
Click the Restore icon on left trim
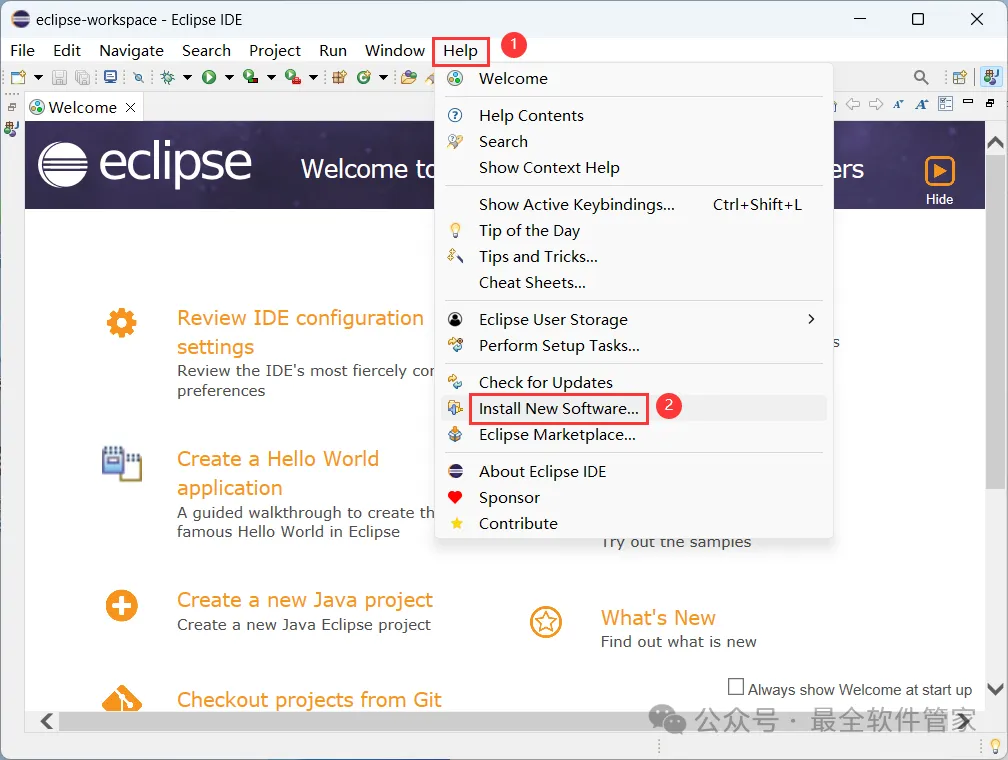12,107
